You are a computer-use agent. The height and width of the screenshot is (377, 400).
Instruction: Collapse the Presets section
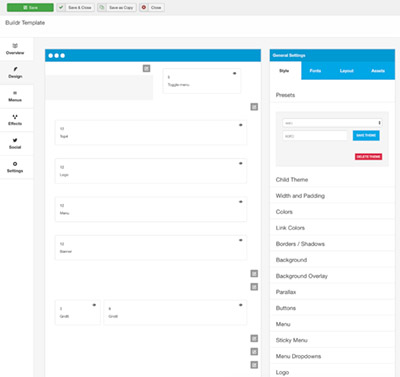[332, 95]
